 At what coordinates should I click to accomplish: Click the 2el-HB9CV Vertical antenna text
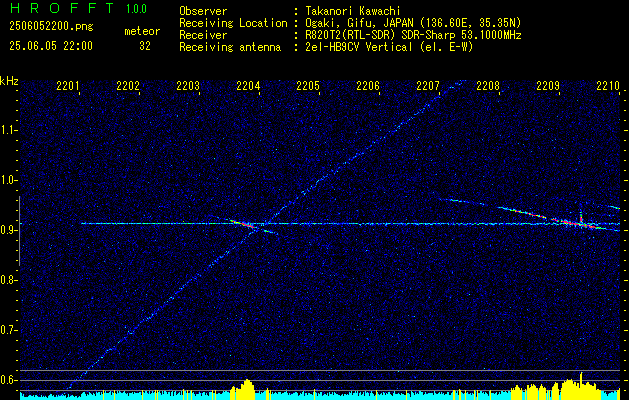389,47
